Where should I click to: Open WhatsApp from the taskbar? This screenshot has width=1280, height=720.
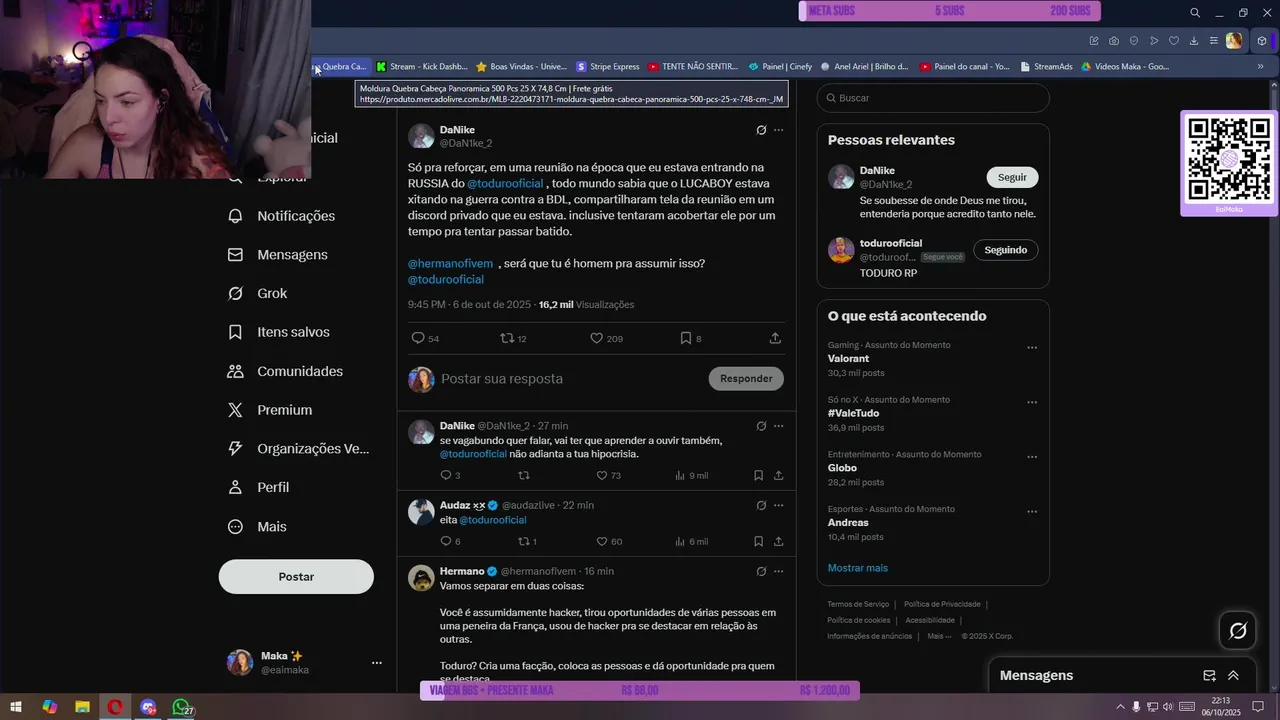coord(181,707)
